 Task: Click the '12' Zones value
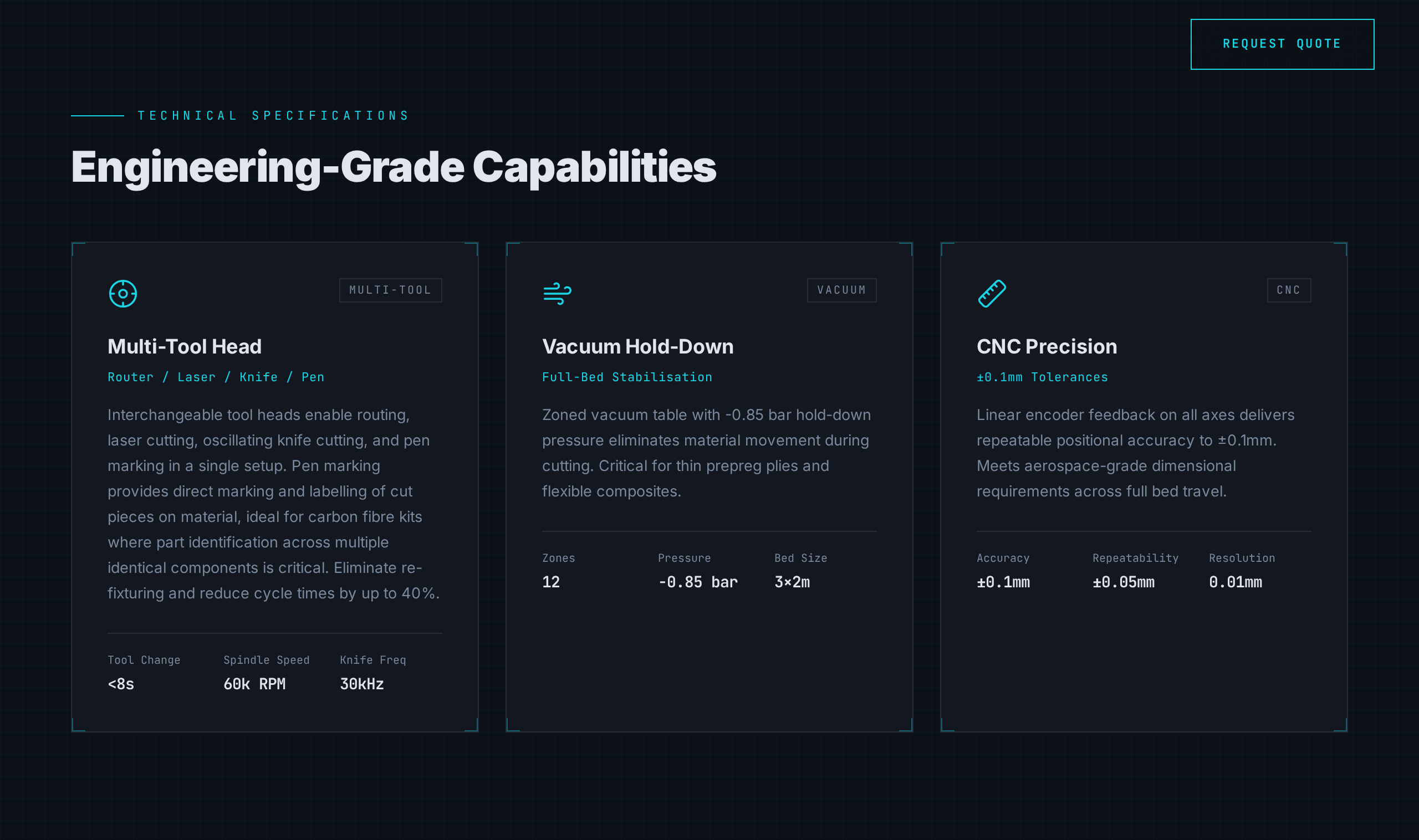click(x=551, y=582)
